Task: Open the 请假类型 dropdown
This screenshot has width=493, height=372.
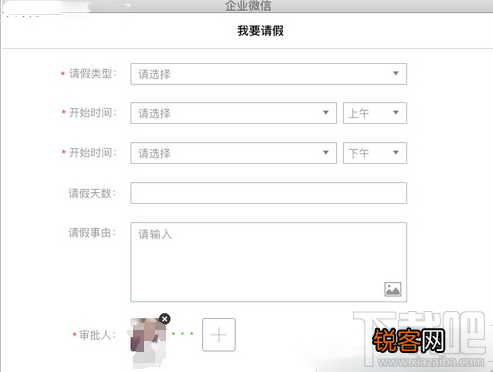Action: 268,74
